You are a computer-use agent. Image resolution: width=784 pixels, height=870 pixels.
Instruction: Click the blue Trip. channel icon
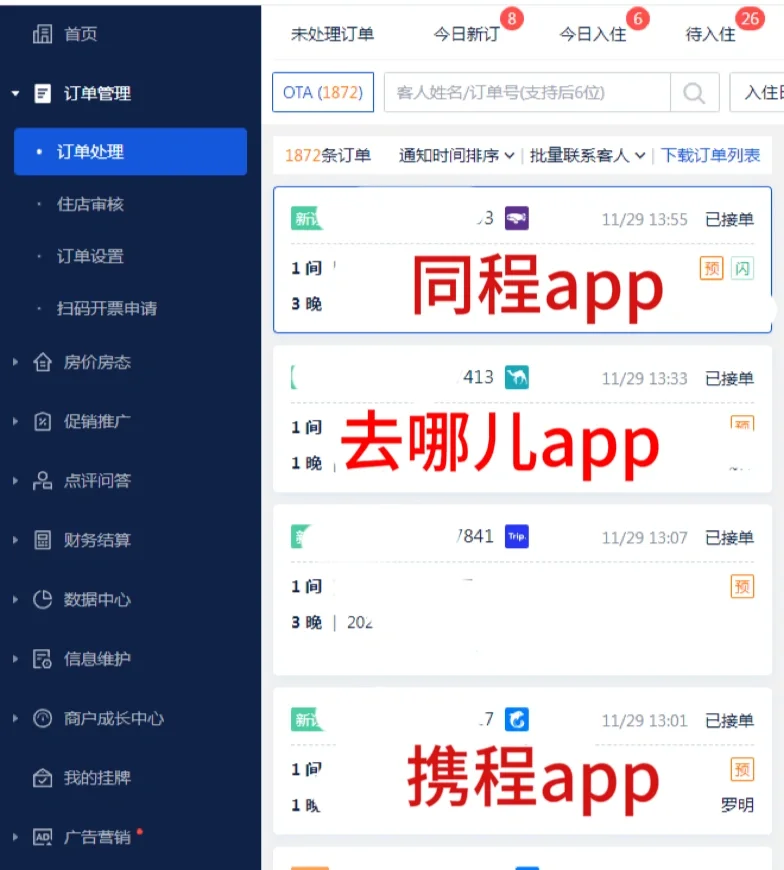pyautogui.click(x=517, y=537)
